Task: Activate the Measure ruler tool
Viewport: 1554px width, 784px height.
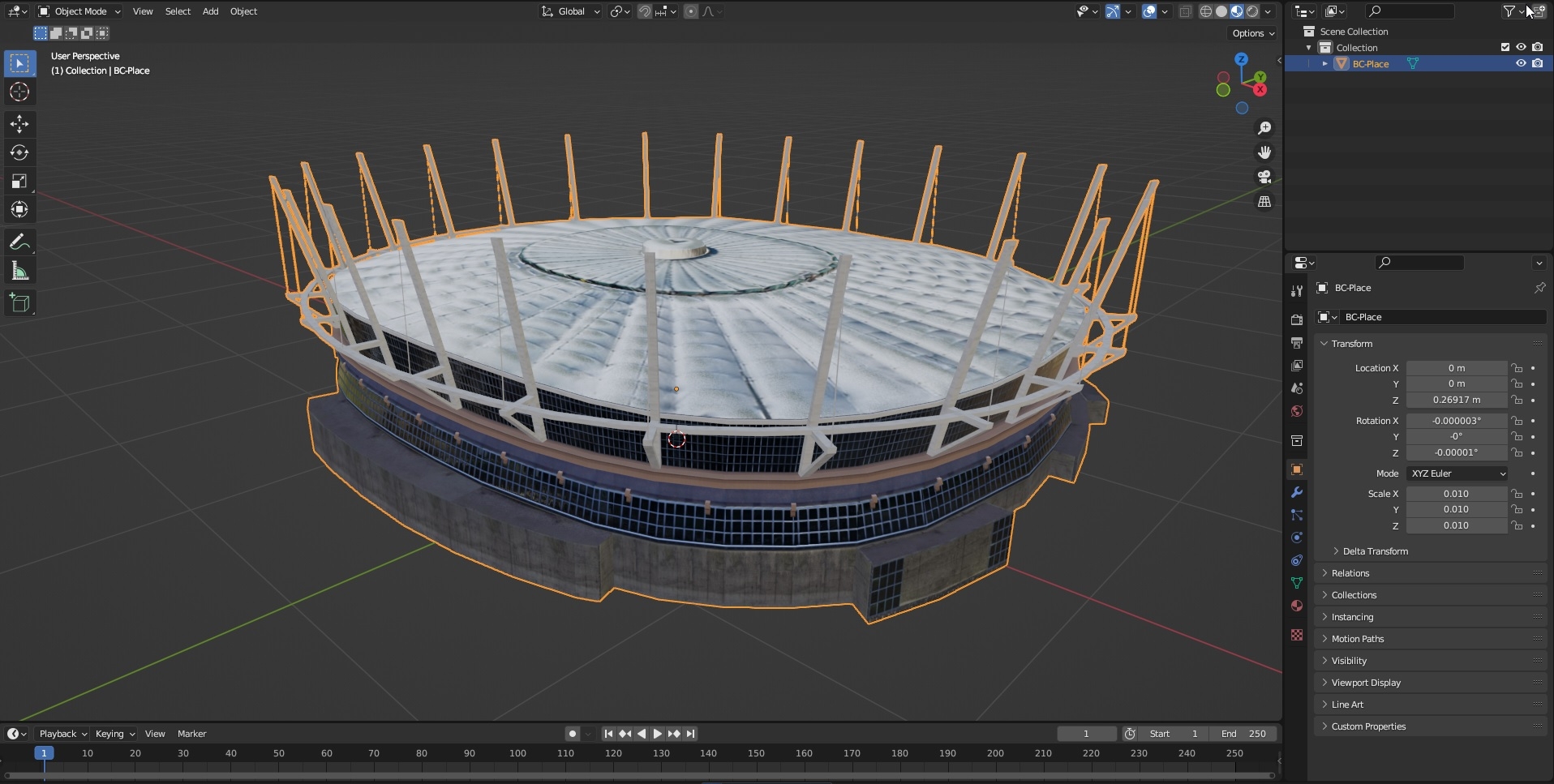Action: point(19,271)
